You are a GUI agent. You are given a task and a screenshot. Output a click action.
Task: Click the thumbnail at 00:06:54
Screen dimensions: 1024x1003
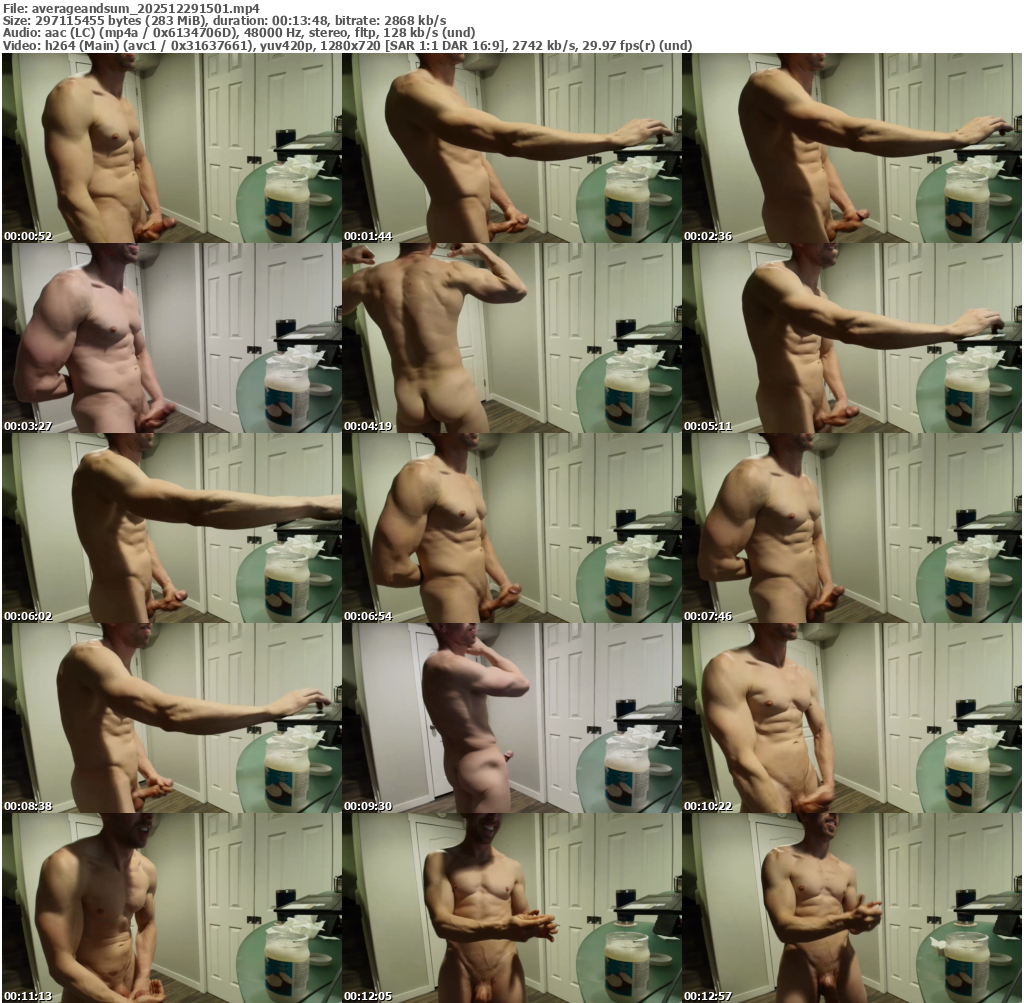tap(511, 528)
